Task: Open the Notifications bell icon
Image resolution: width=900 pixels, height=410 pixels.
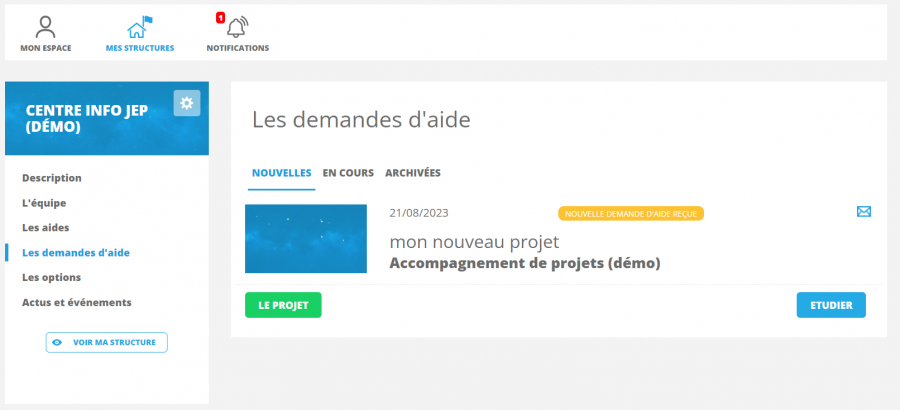Action: (x=236, y=27)
